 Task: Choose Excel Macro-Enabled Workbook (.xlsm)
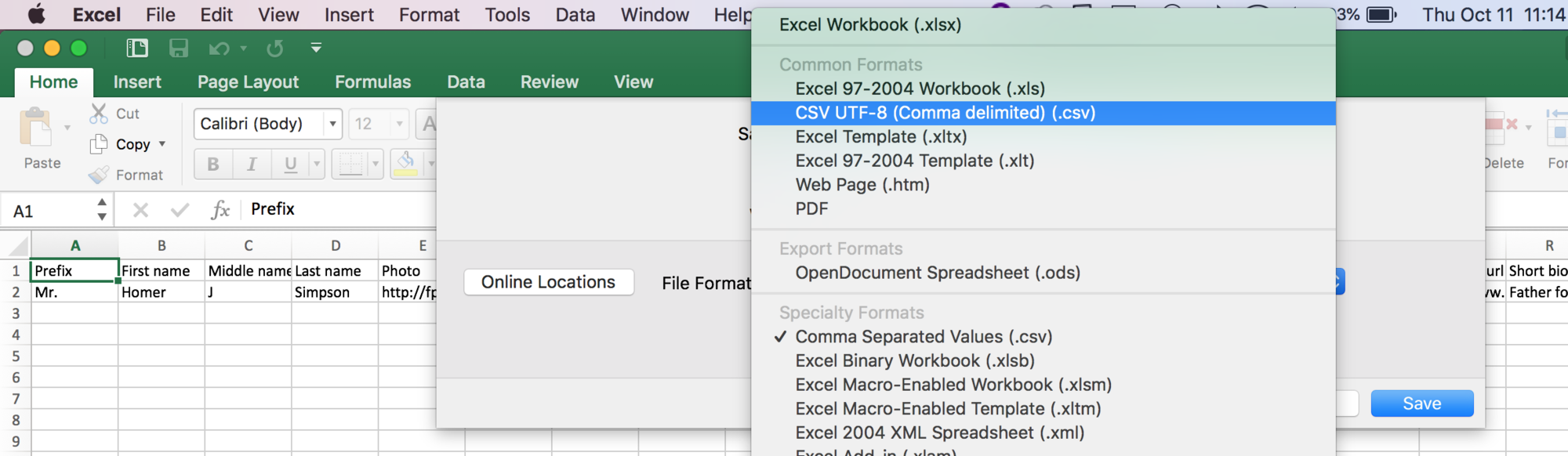coord(1044,385)
